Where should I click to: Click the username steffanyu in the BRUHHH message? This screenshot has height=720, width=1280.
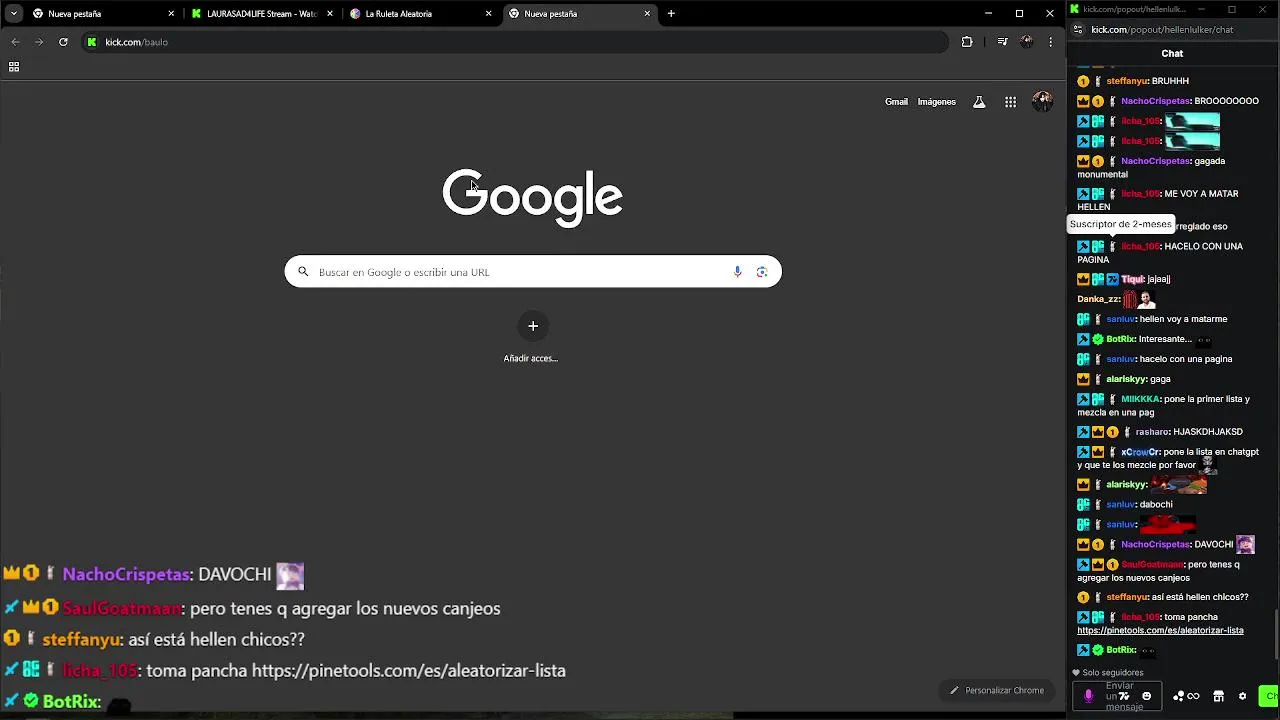(x=1127, y=81)
